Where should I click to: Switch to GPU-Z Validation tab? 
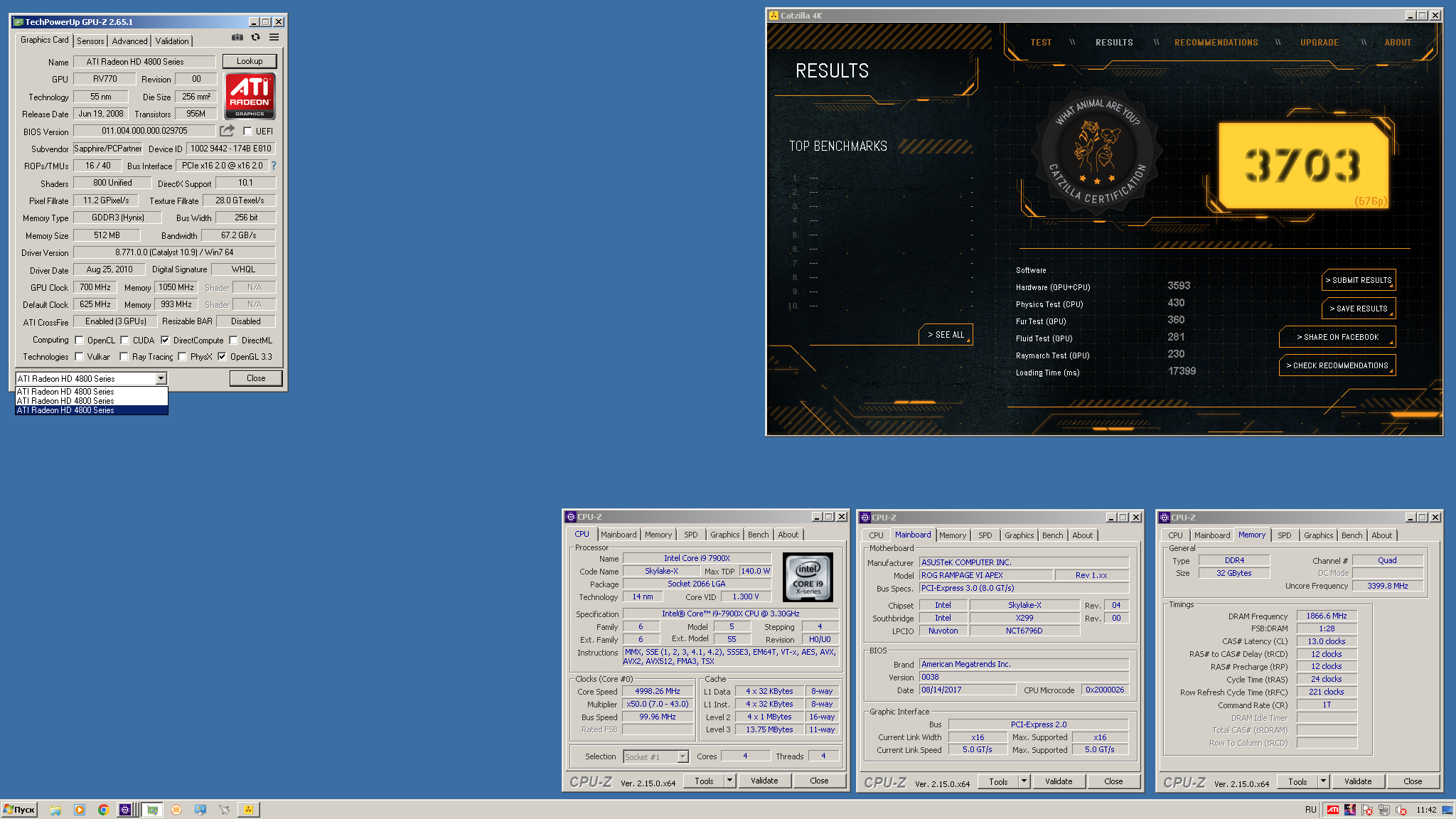click(172, 41)
